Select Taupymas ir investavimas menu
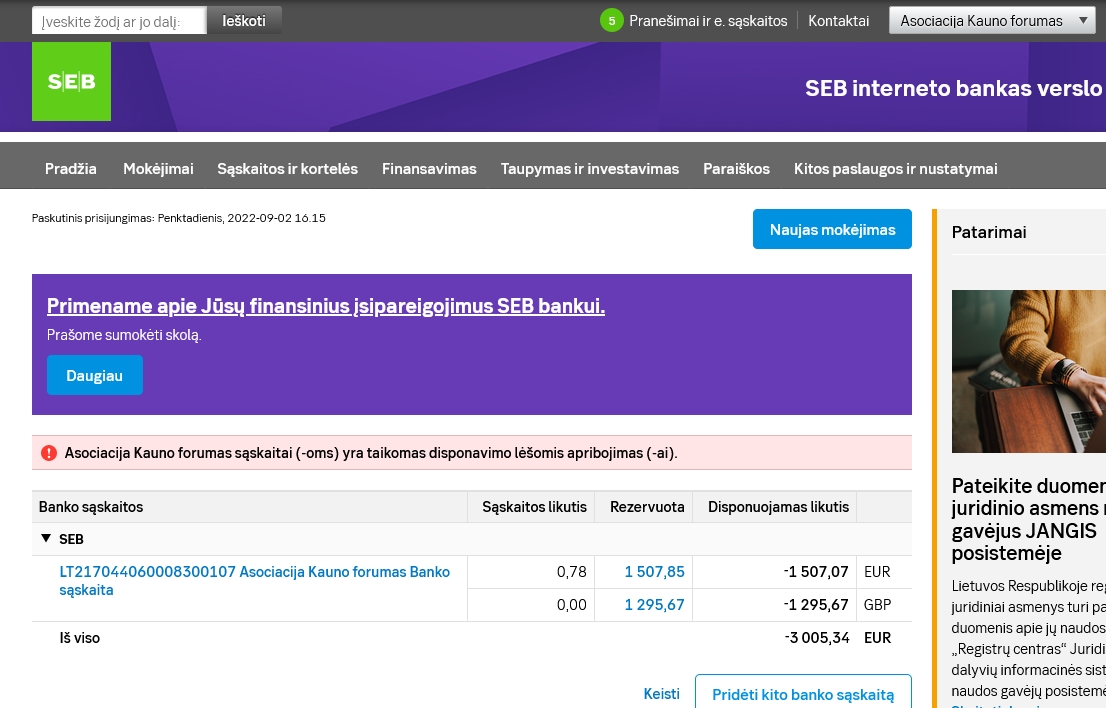Screen dimensions: 1106x708 click(590, 169)
